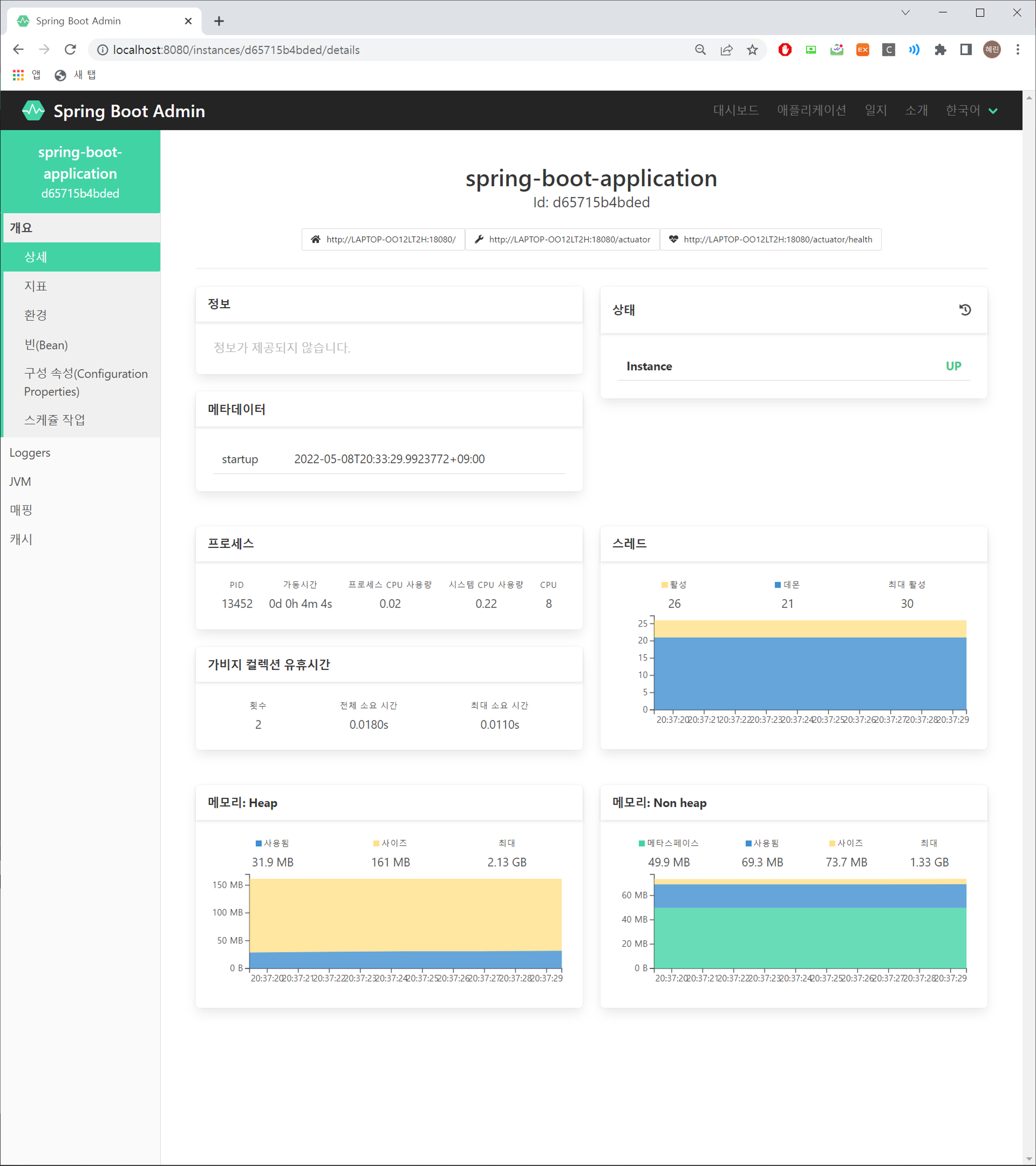Screen dimensions: 1036x1166
Task: Open the Chrome extensions puzzle icon
Action: tap(940, 50)
